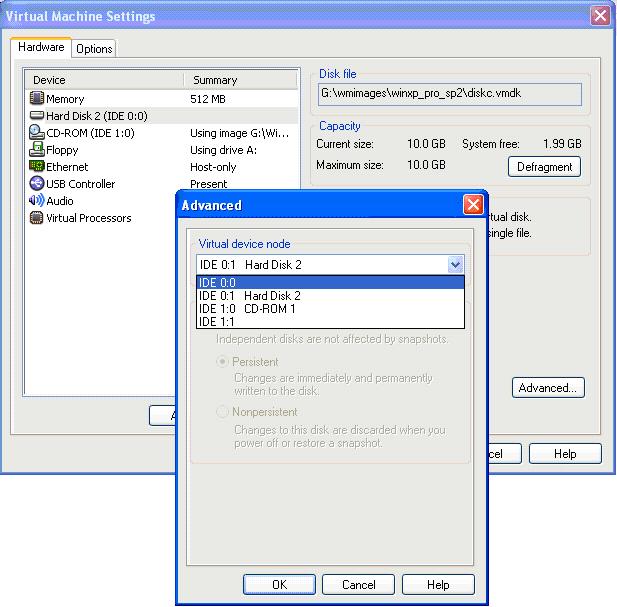This screenshot has height=607, width=617.
Task: Click the USB Controller icon
Action: 37,184
